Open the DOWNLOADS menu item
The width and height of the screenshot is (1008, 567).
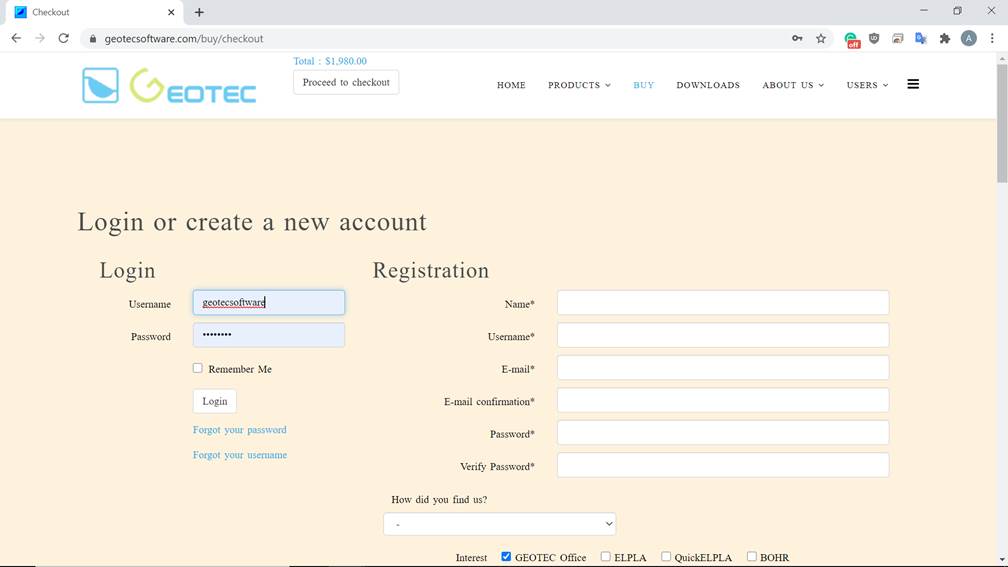(x=708, y=85)
